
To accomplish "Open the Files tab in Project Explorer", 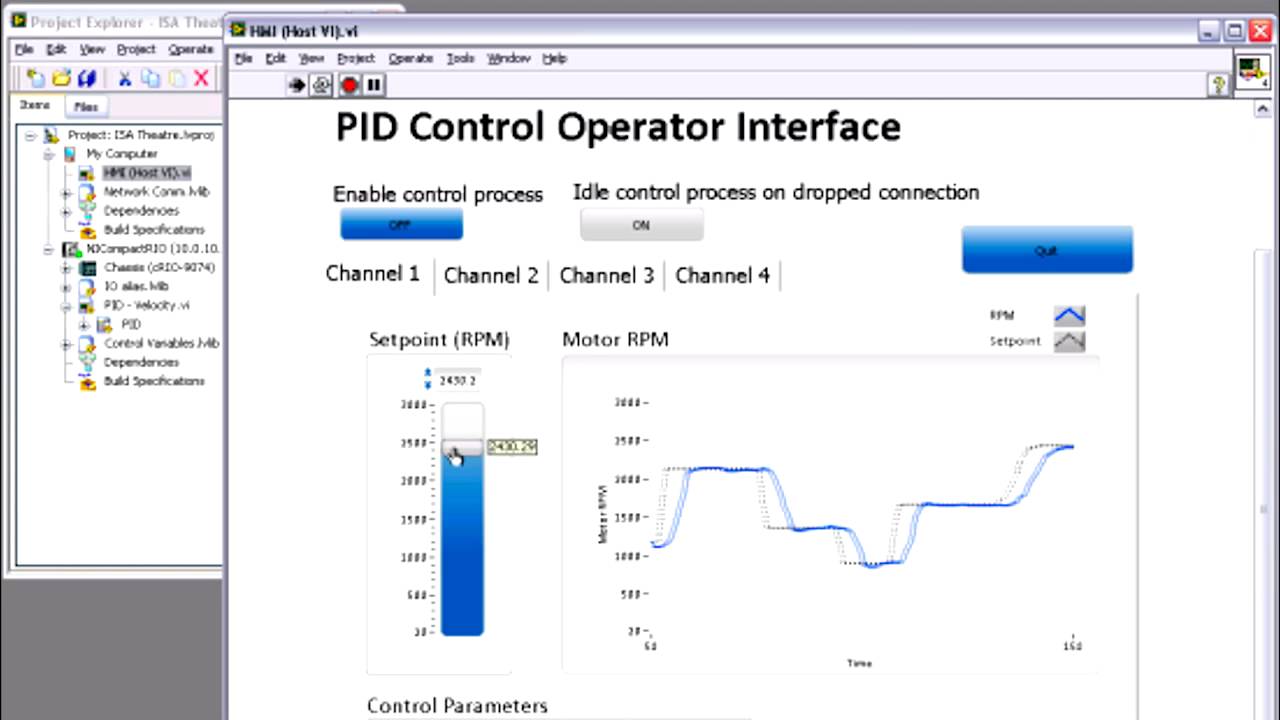I will pos(86,106).
